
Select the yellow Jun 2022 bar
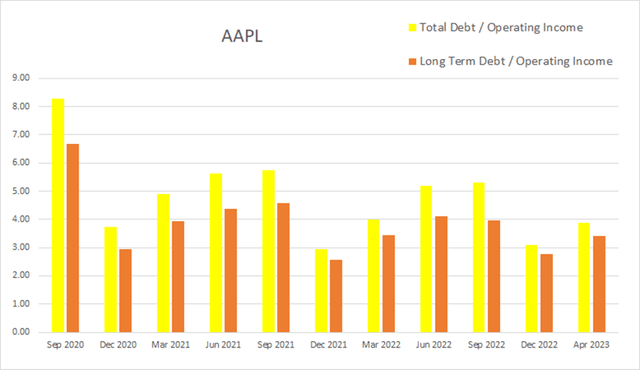click(x=426, y=259)
